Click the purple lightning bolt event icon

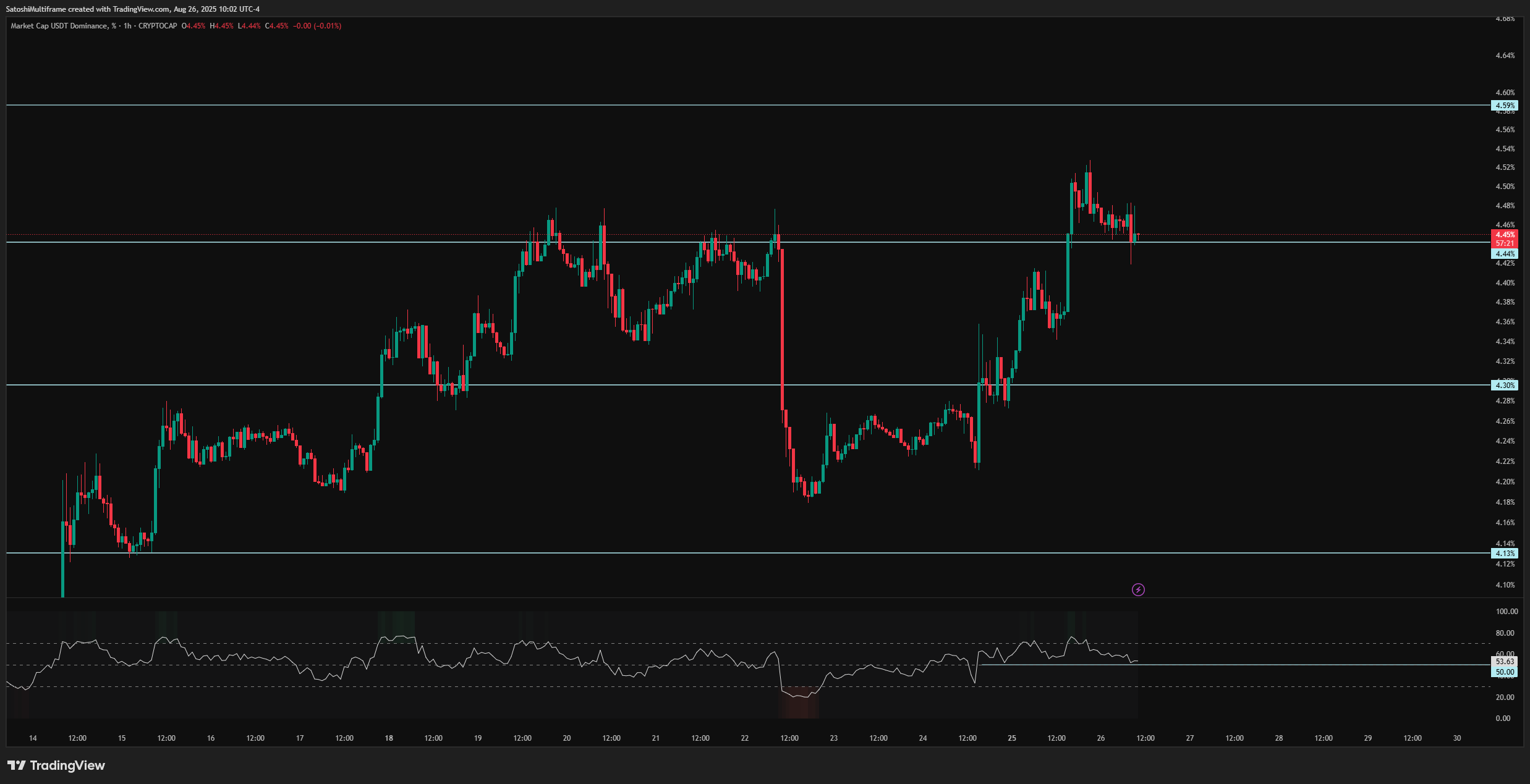tap(1138, 590)
